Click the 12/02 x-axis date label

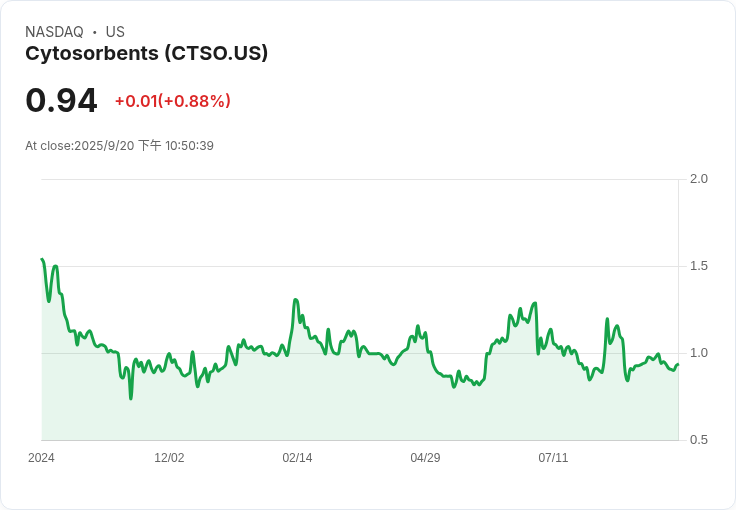pyautogui.click(x=169, y=458)
